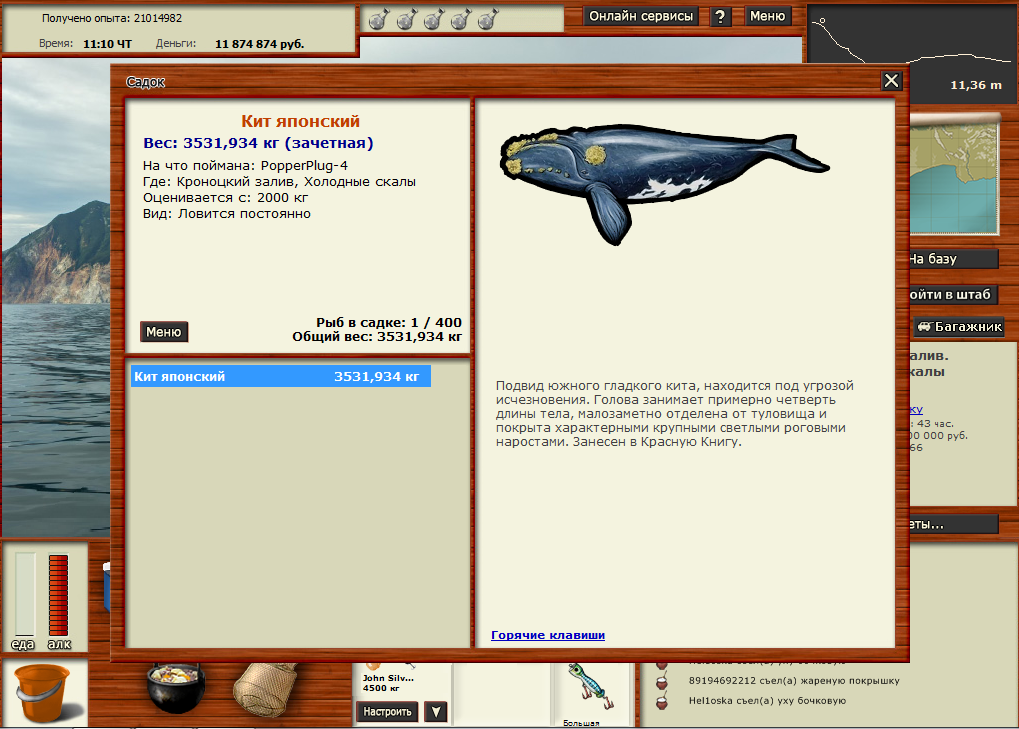Click 'Общий вес: 3531,934 кг' total

377,337
